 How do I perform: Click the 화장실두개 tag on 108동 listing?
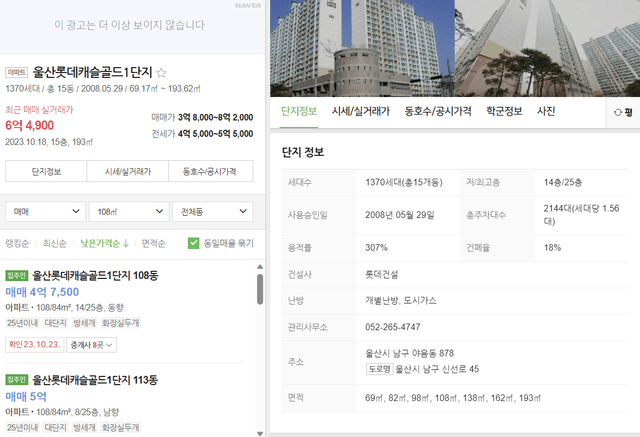tap(120, 323)
